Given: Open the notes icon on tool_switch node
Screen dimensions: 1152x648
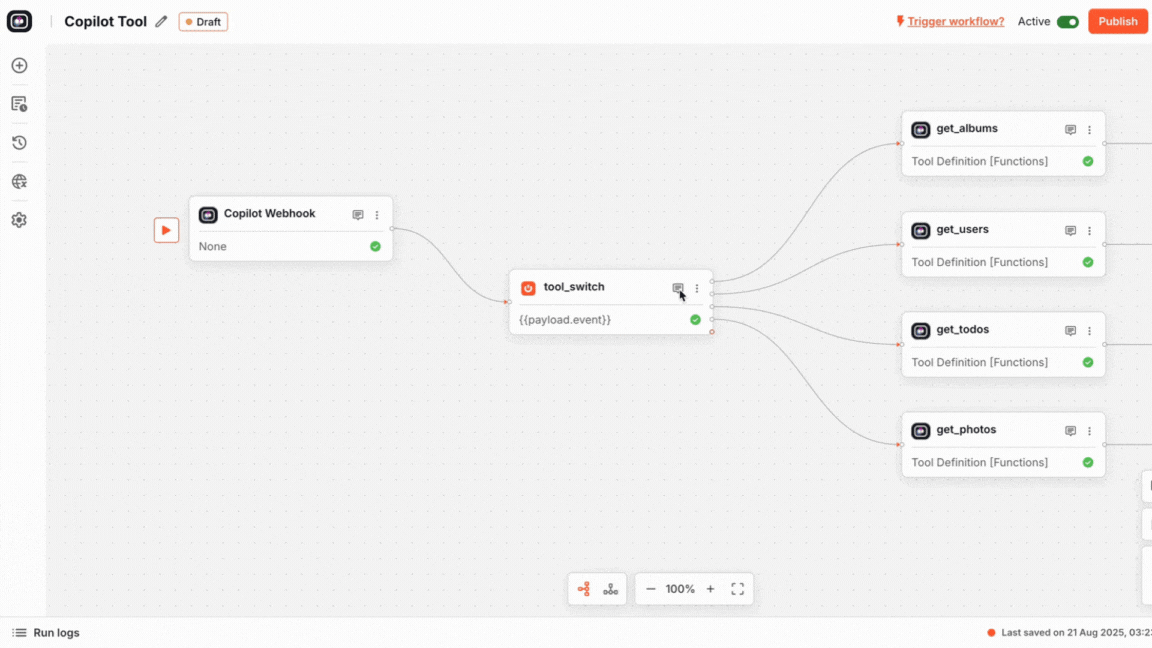Looking at the screenshot, I should click(x=677, y=288).
